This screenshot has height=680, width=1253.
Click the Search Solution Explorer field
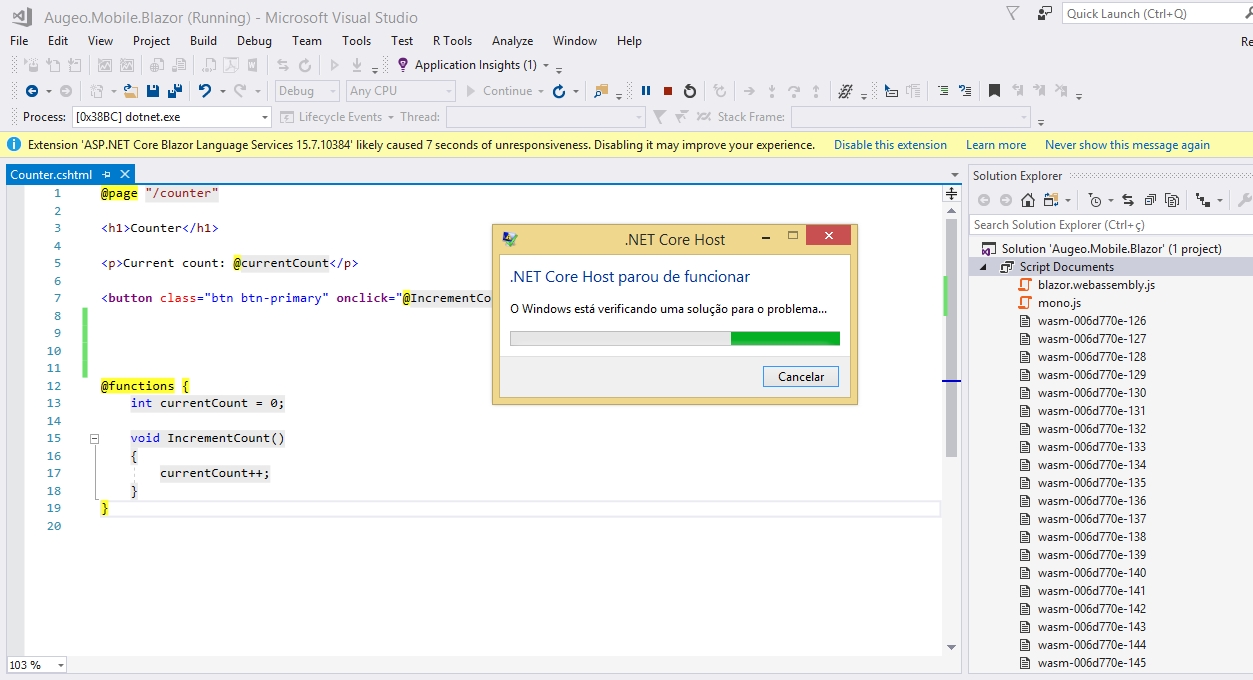1100,224
